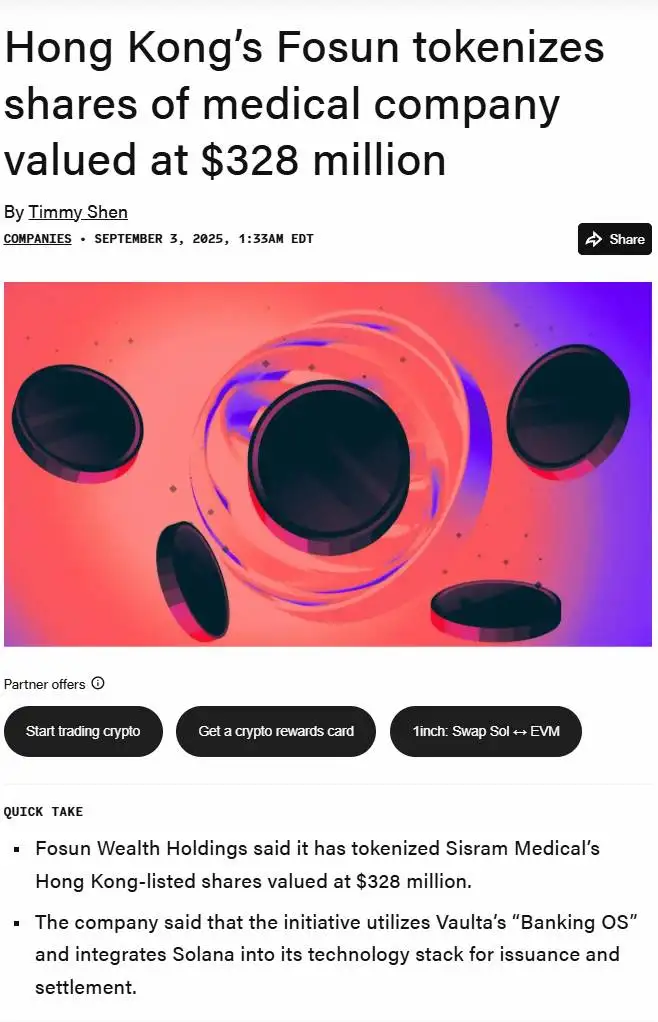The width and height of the screenshot is (658, 1022).
Task: Click the Fosun Wealth Holdings bullet point
Action: 317,865
